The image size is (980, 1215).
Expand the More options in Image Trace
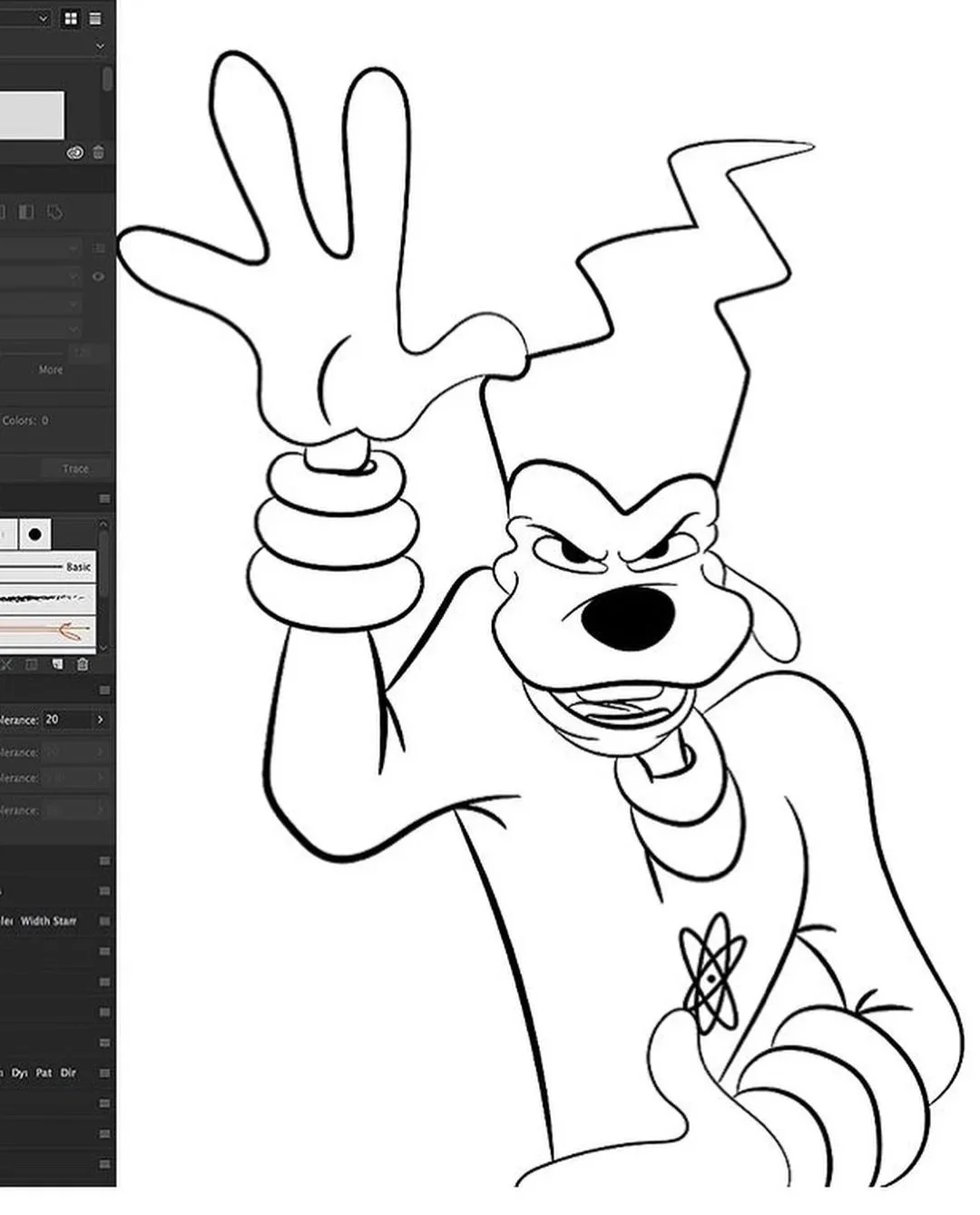[x=51, y=370]
